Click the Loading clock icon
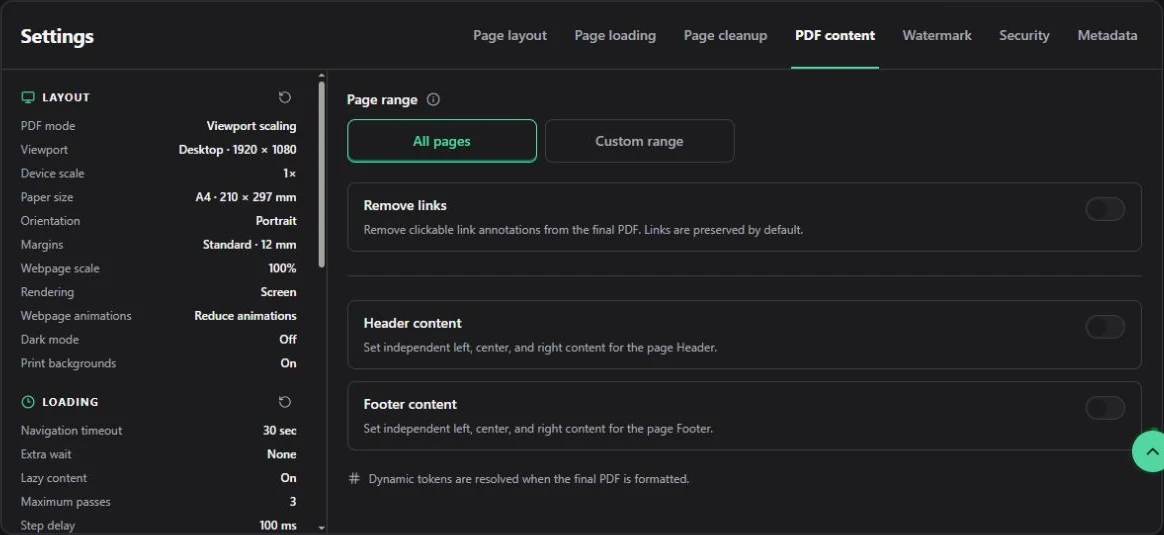 click(28, 401)
